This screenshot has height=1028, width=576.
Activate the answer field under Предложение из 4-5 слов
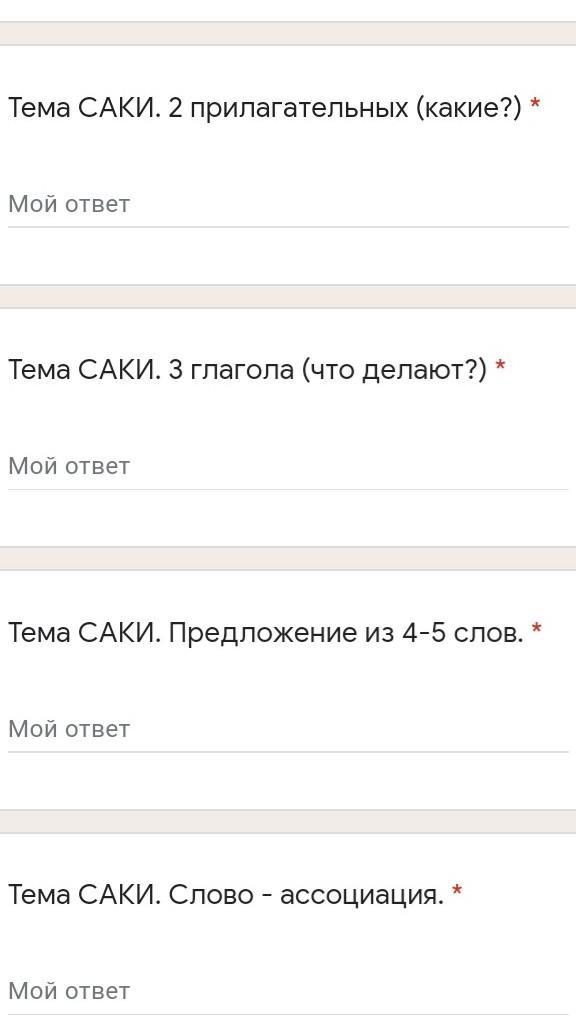coord(288,729)
